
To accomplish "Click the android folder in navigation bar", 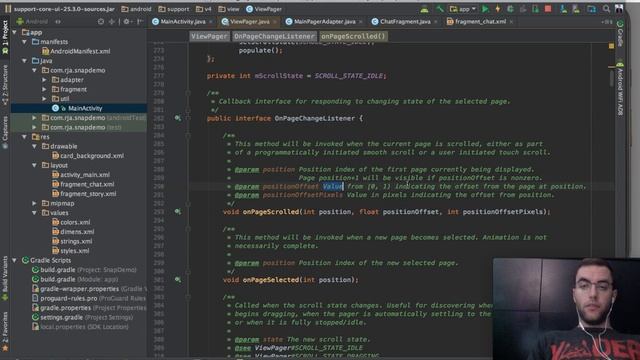I will (136, 9).
